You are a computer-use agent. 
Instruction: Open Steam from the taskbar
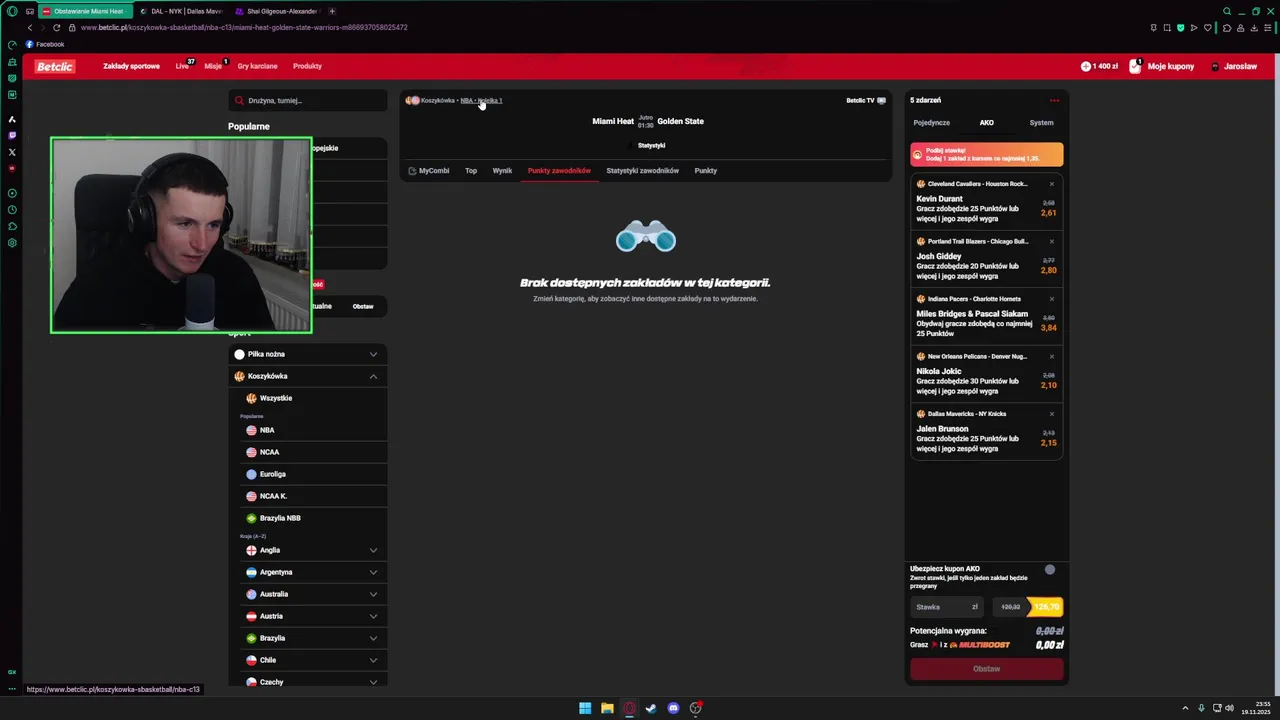pos(651,708)
